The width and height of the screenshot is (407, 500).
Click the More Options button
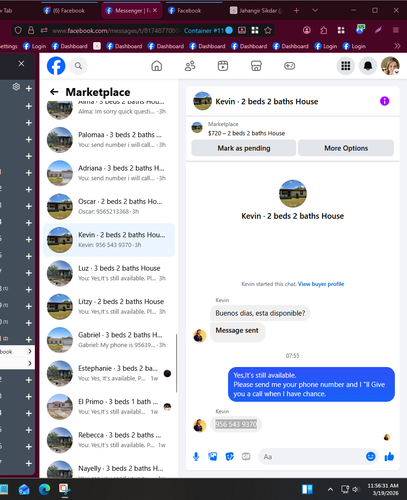coord(346,148)
